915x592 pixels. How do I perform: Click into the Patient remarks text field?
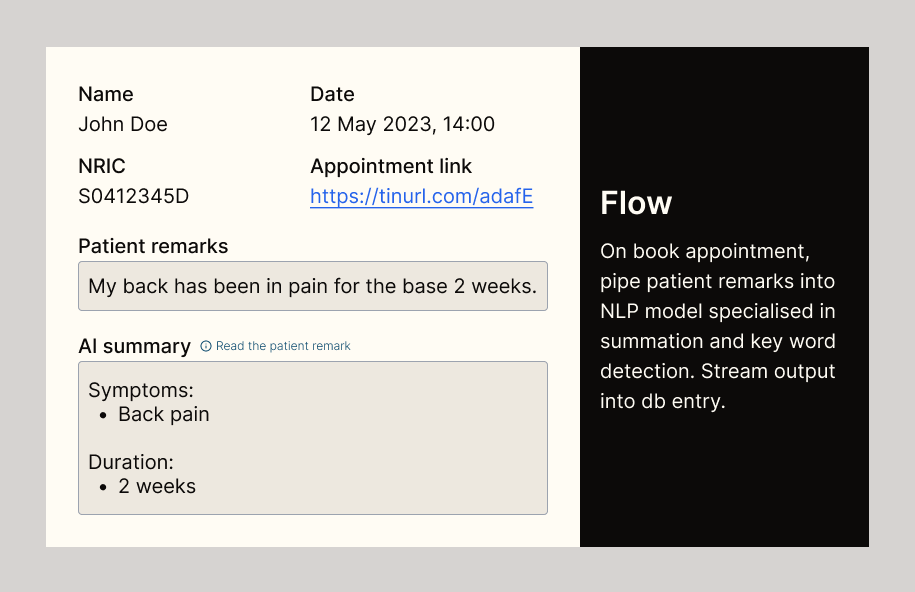312,286
